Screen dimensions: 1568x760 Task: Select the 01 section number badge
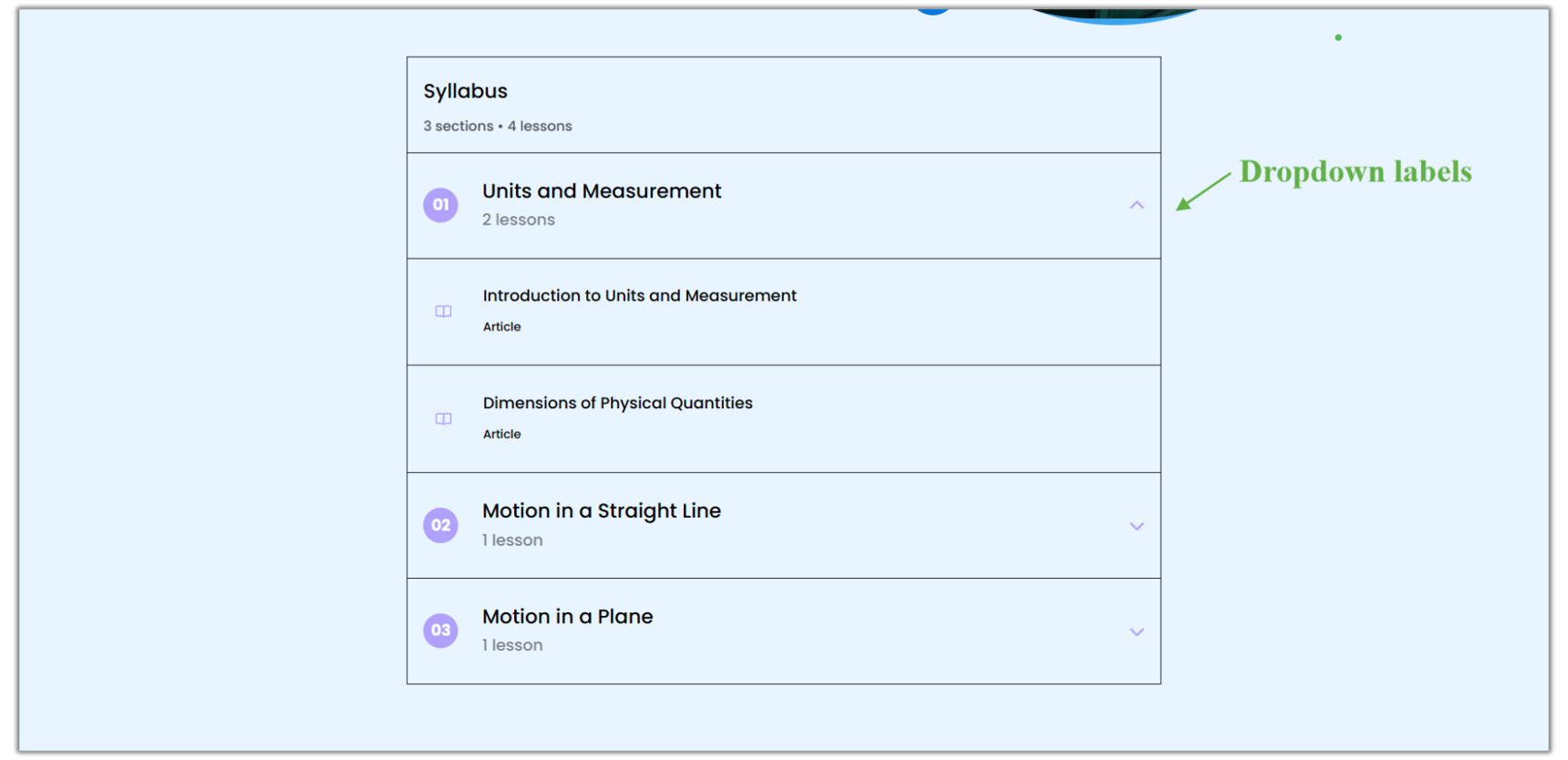(440, 204)
